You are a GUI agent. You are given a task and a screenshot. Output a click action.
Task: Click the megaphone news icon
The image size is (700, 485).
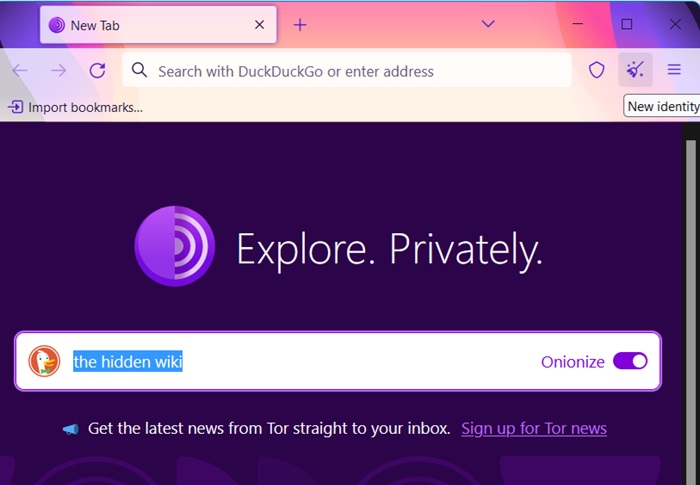click(x=71, y=429)
